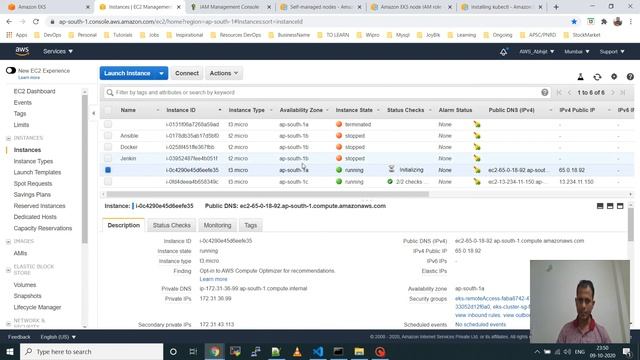Open EC2 Dashboard in sidebar
The width and height of the screenshot is (640, 360).
click(34, 91)
